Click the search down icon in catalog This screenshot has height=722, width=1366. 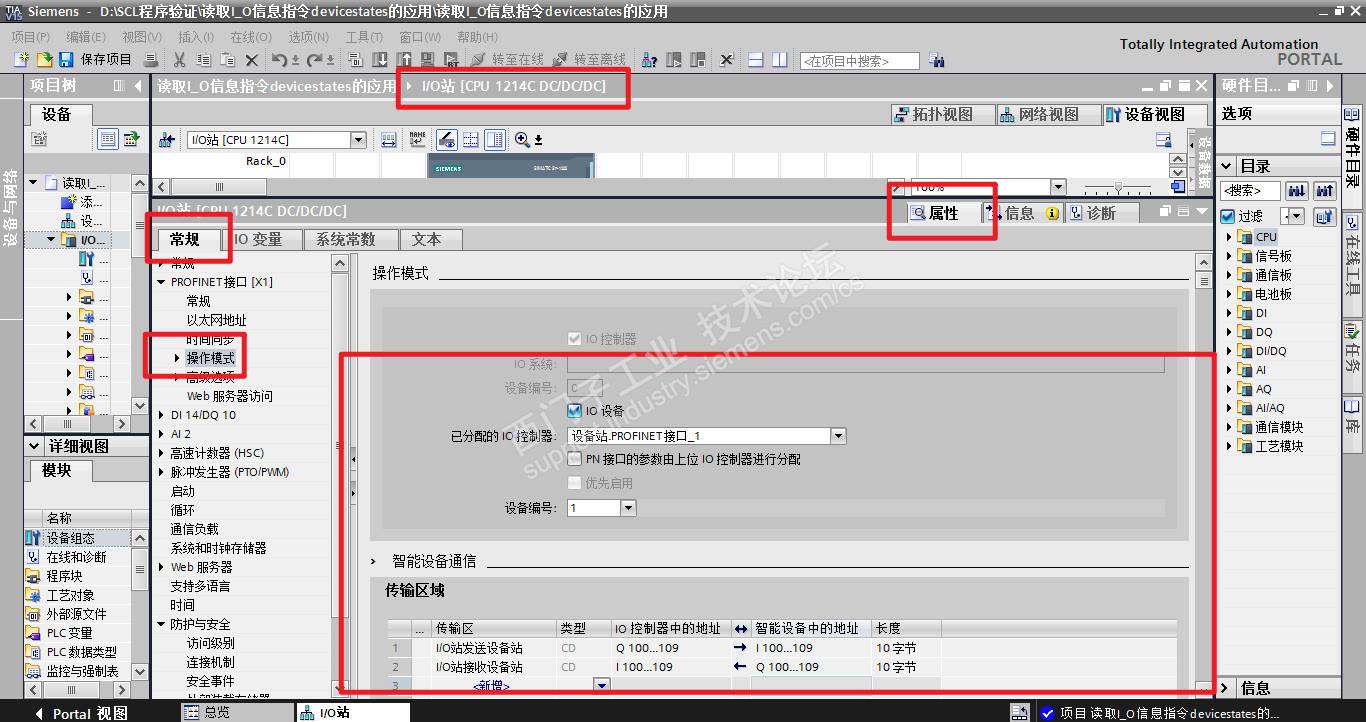tap(1297, 190)
